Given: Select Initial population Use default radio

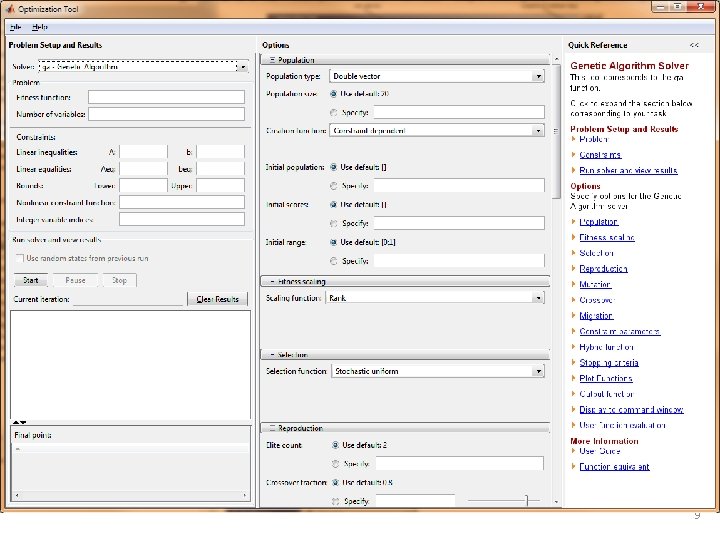Looking at the screenshot, I should [334, 167].
